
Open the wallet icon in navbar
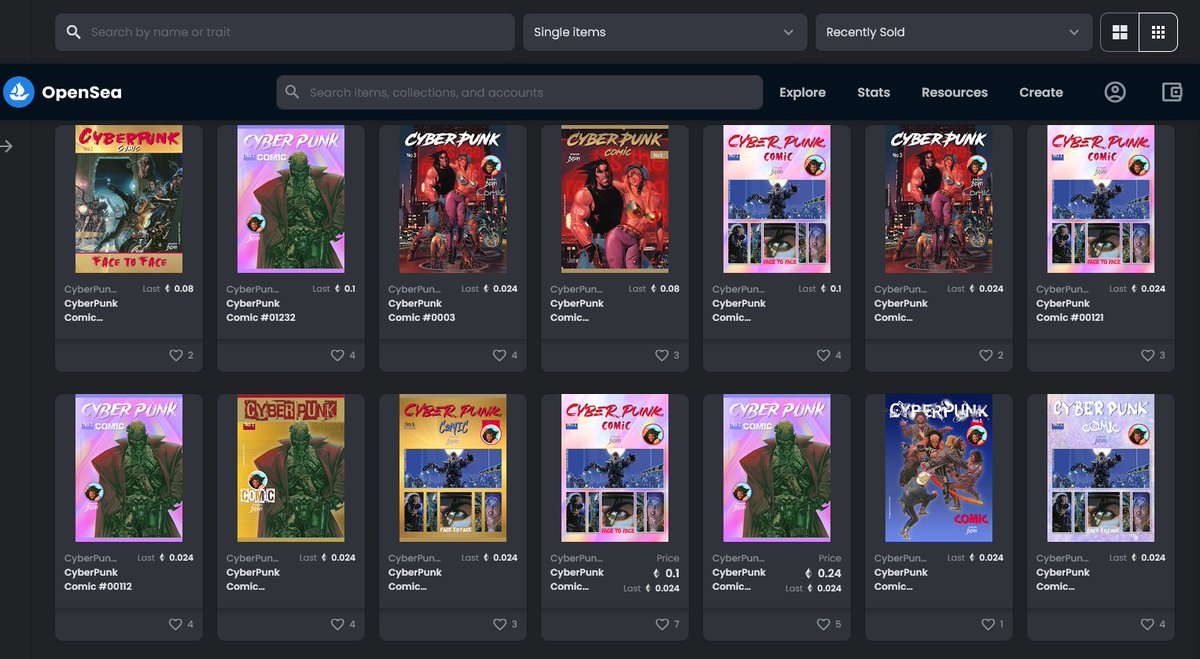click(x=1173, y=92)
